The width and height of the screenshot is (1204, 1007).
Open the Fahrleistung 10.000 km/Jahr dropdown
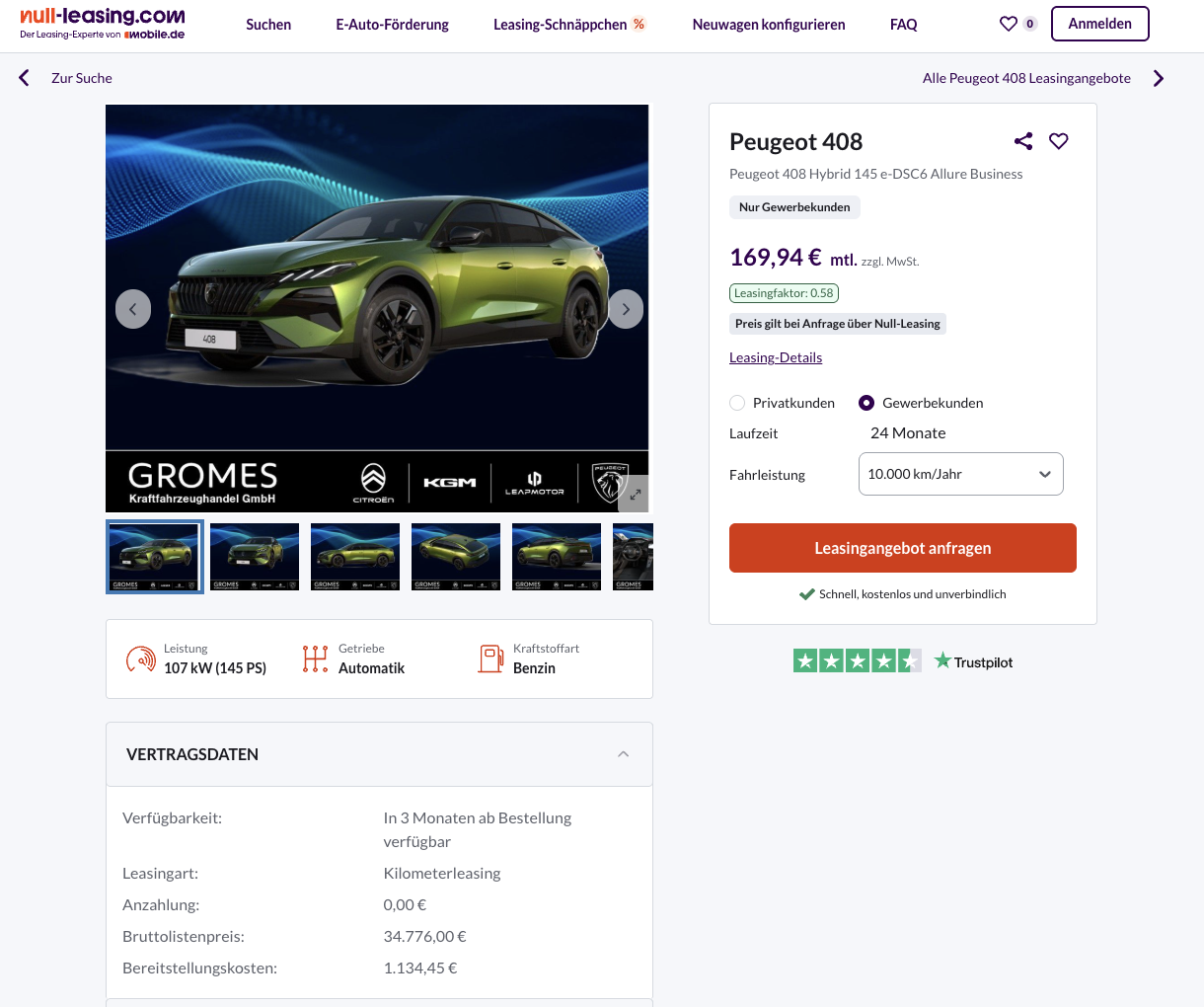961,474
